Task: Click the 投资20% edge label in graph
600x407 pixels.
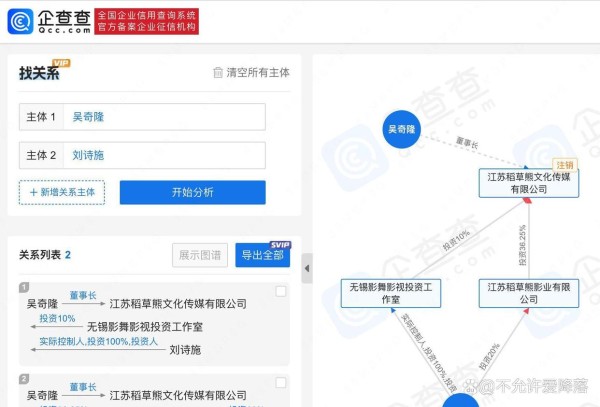Action: click(x=489, y=357)
